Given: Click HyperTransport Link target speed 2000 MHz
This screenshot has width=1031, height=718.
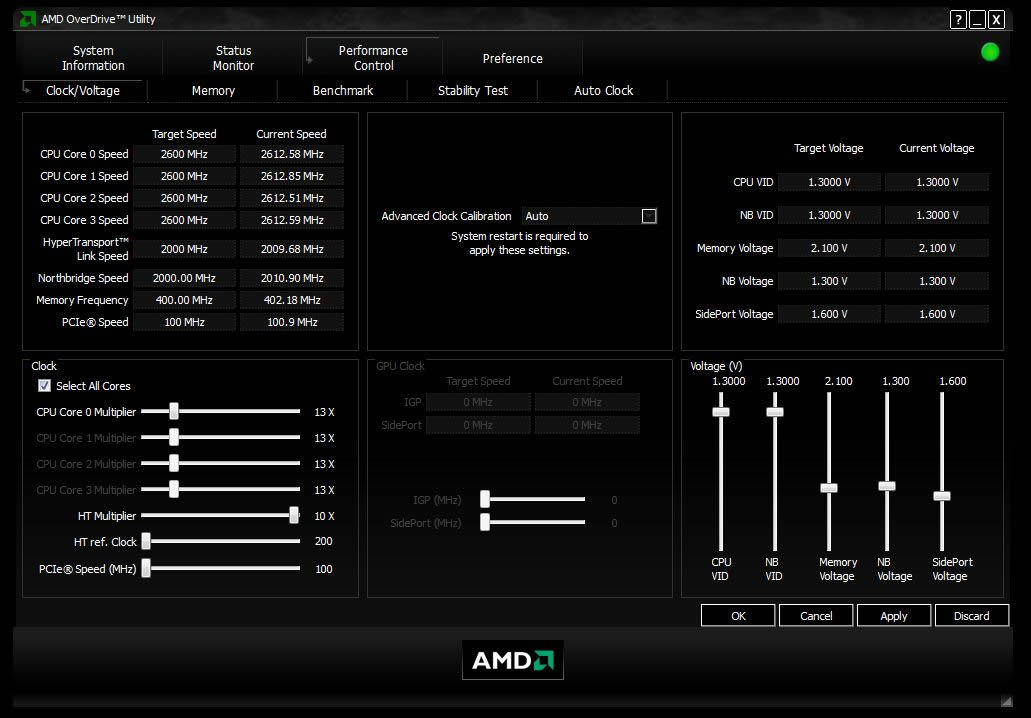Looking at the screenshot, I should [x=184, y=249].
